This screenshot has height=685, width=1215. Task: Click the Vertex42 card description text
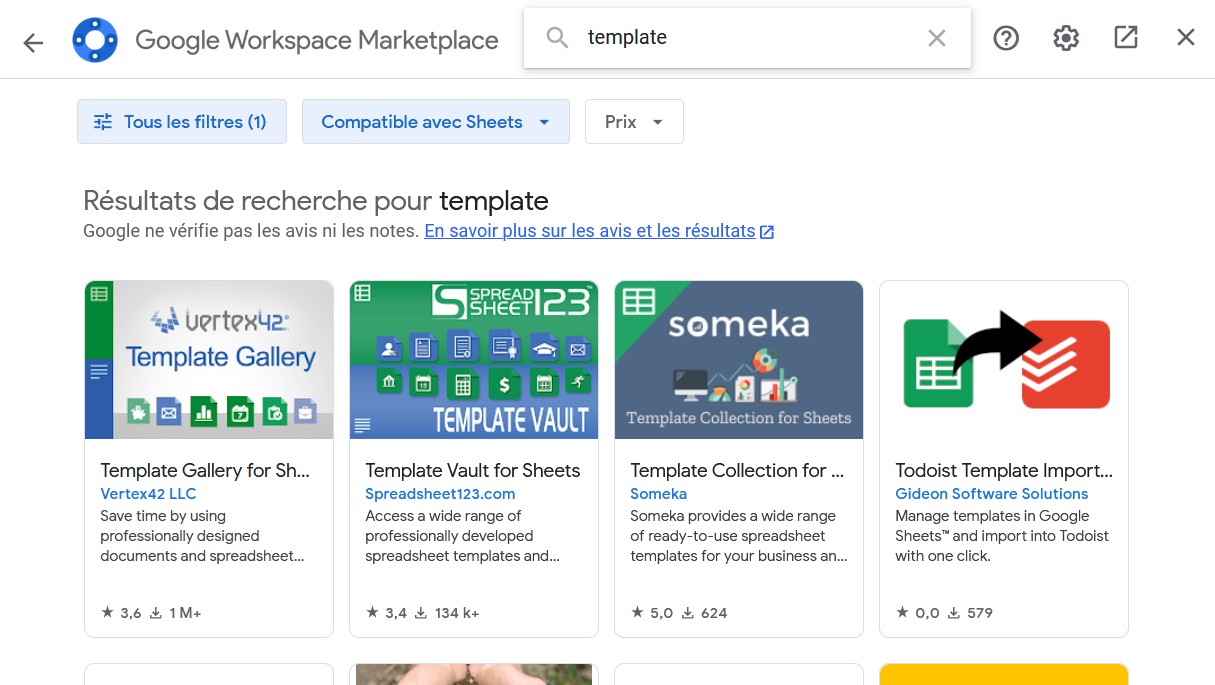[202, 536]
